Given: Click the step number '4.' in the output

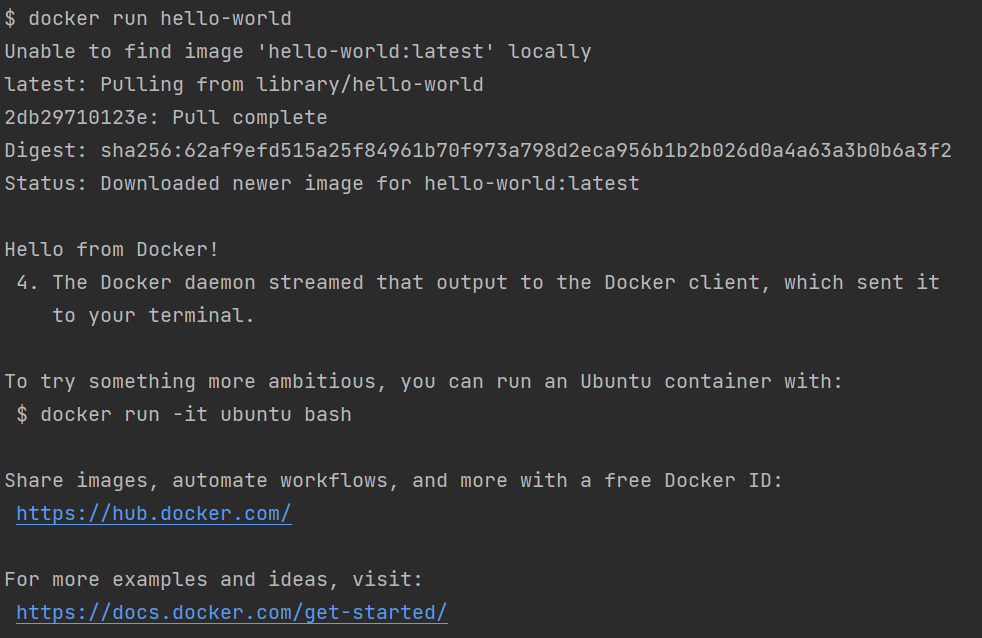Looking at the screenshot, I should click(x=28, y=283).
